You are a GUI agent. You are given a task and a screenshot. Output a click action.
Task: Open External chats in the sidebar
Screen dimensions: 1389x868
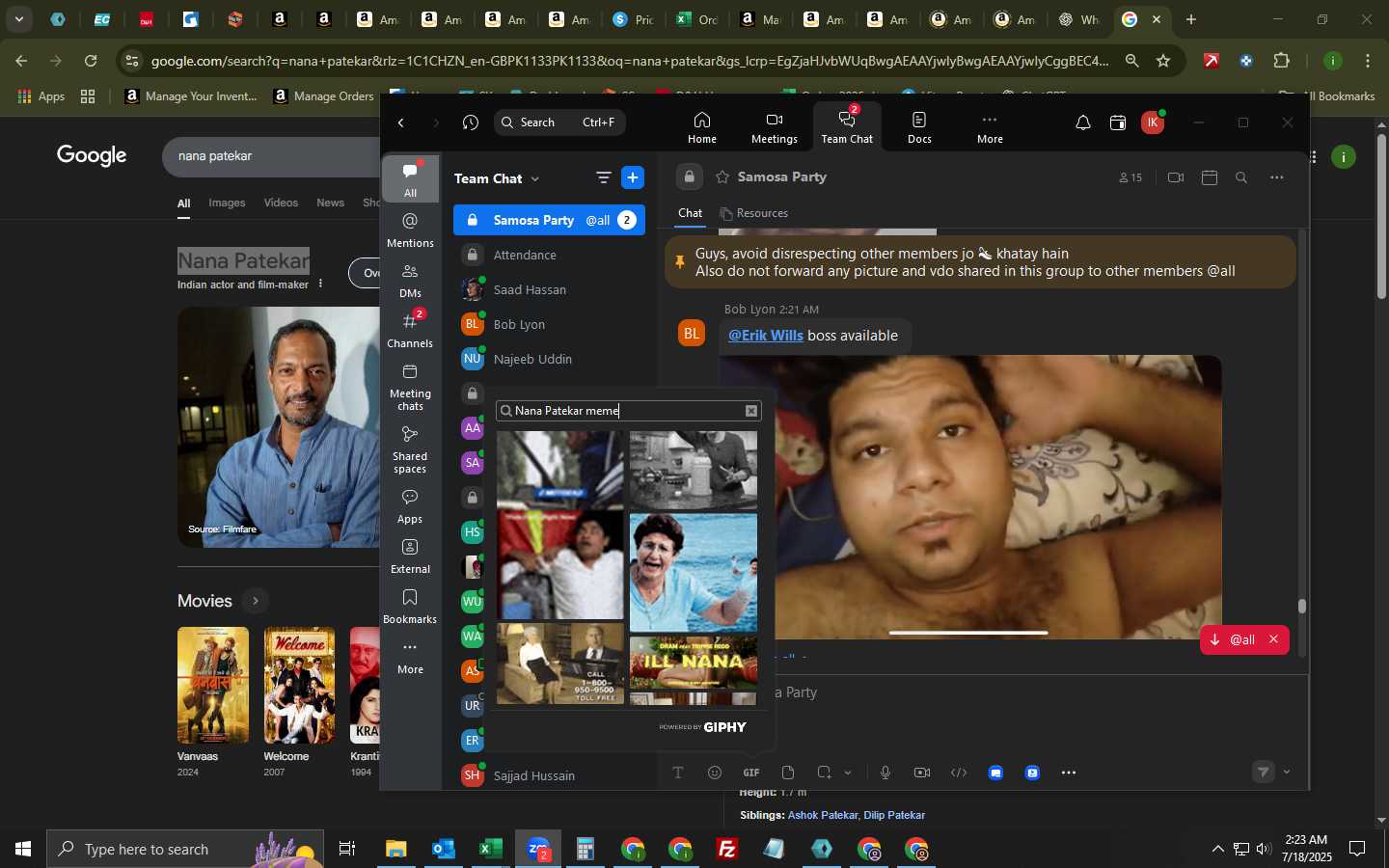[410, 556]
